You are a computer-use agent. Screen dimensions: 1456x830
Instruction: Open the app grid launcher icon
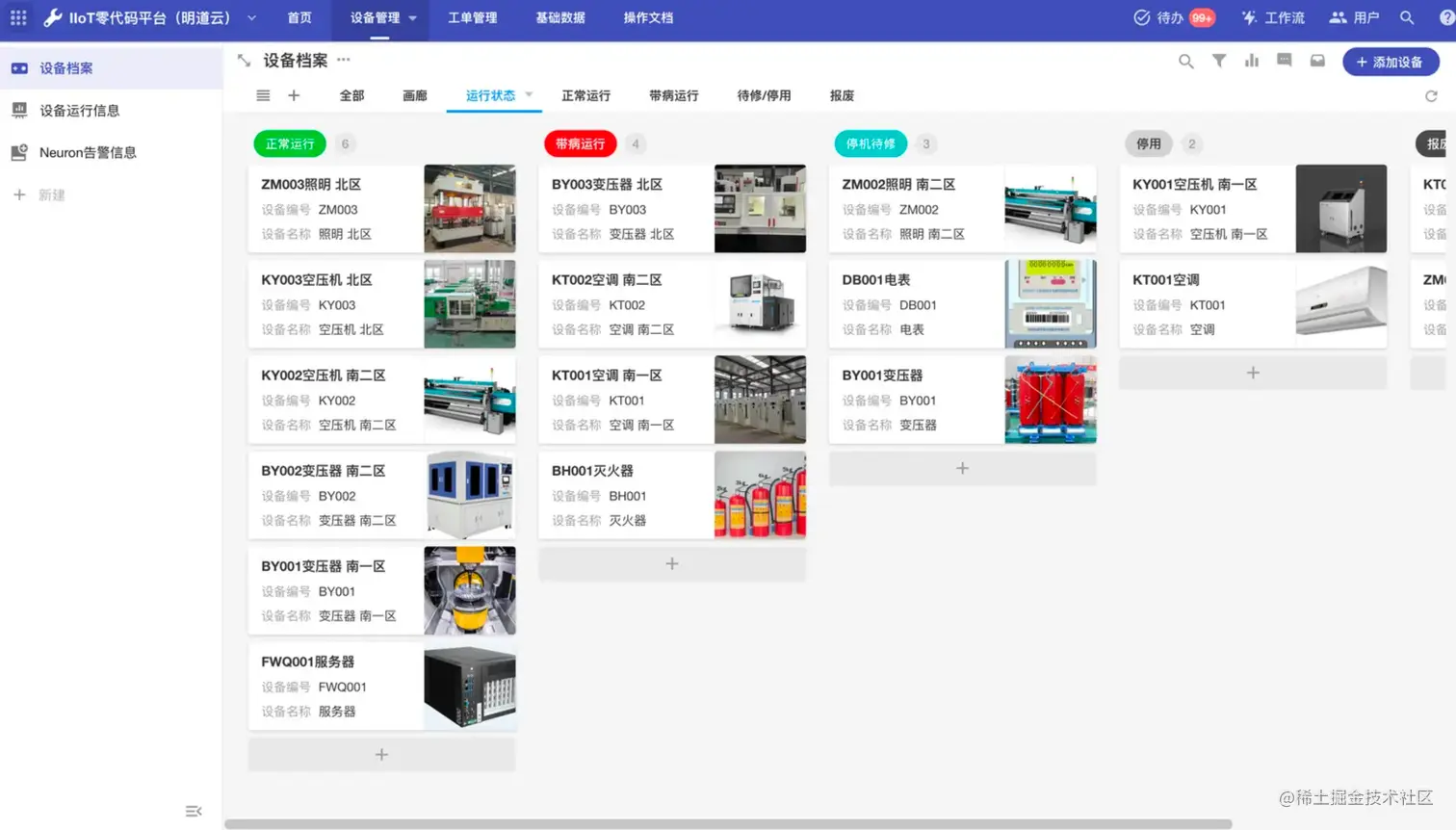coord(18,17)
